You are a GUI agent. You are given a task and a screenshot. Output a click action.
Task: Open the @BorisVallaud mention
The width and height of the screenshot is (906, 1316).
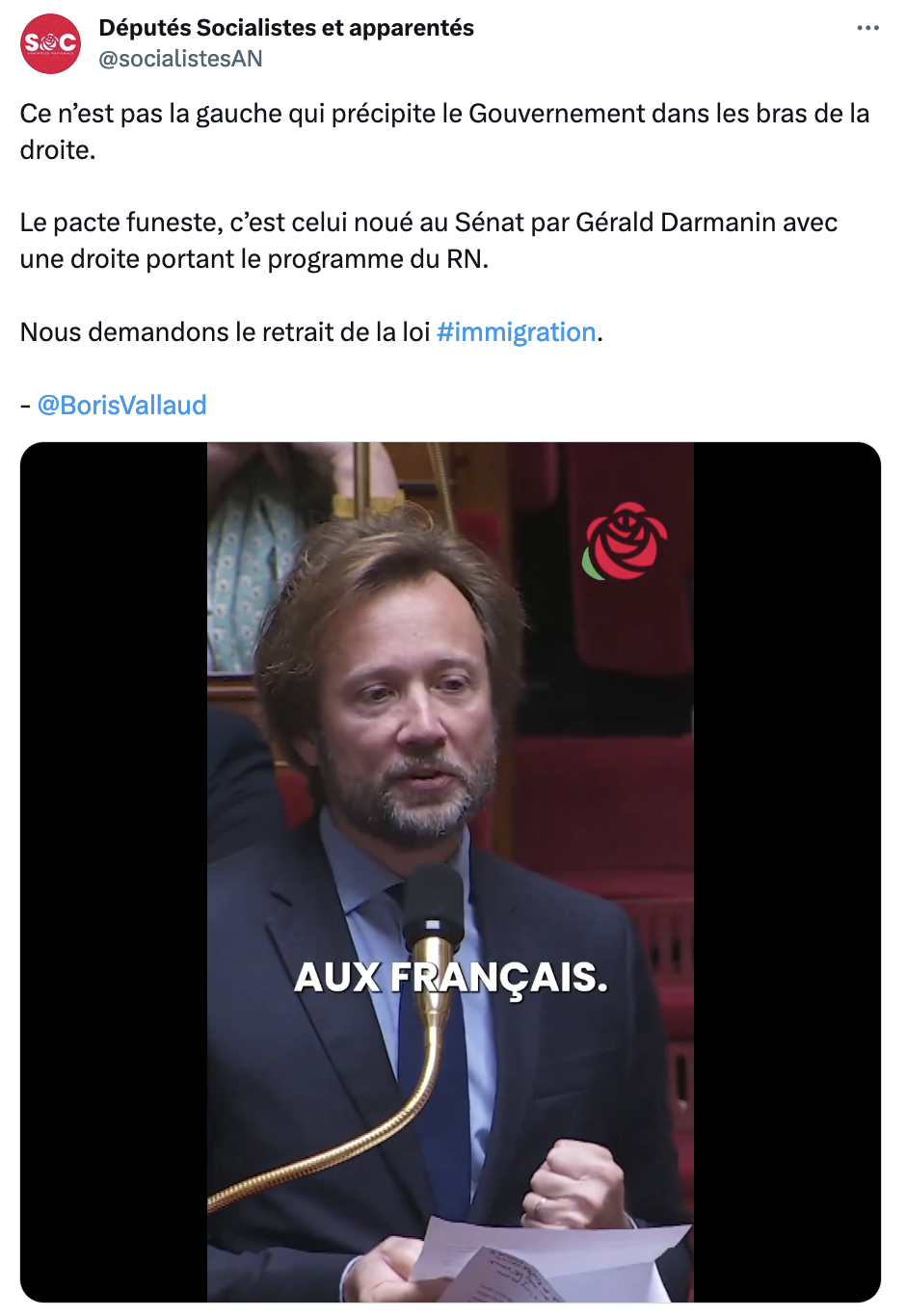click(122, 406)
